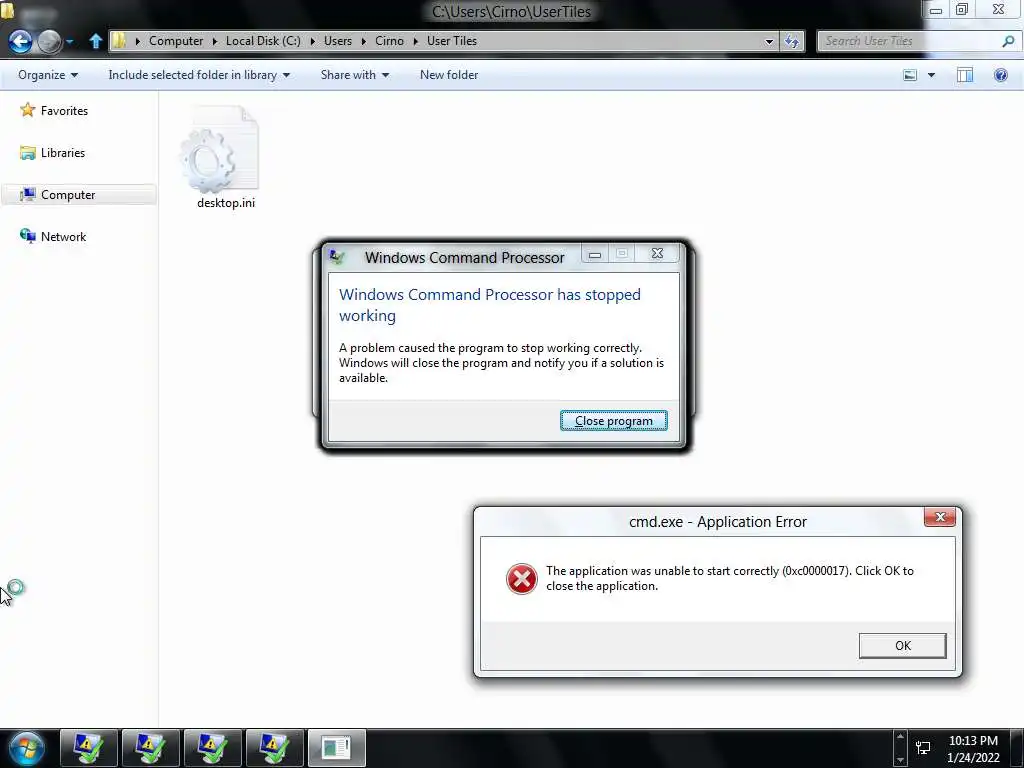Open address bar history dropdown
1024x768 pixels.
[769, 41]
